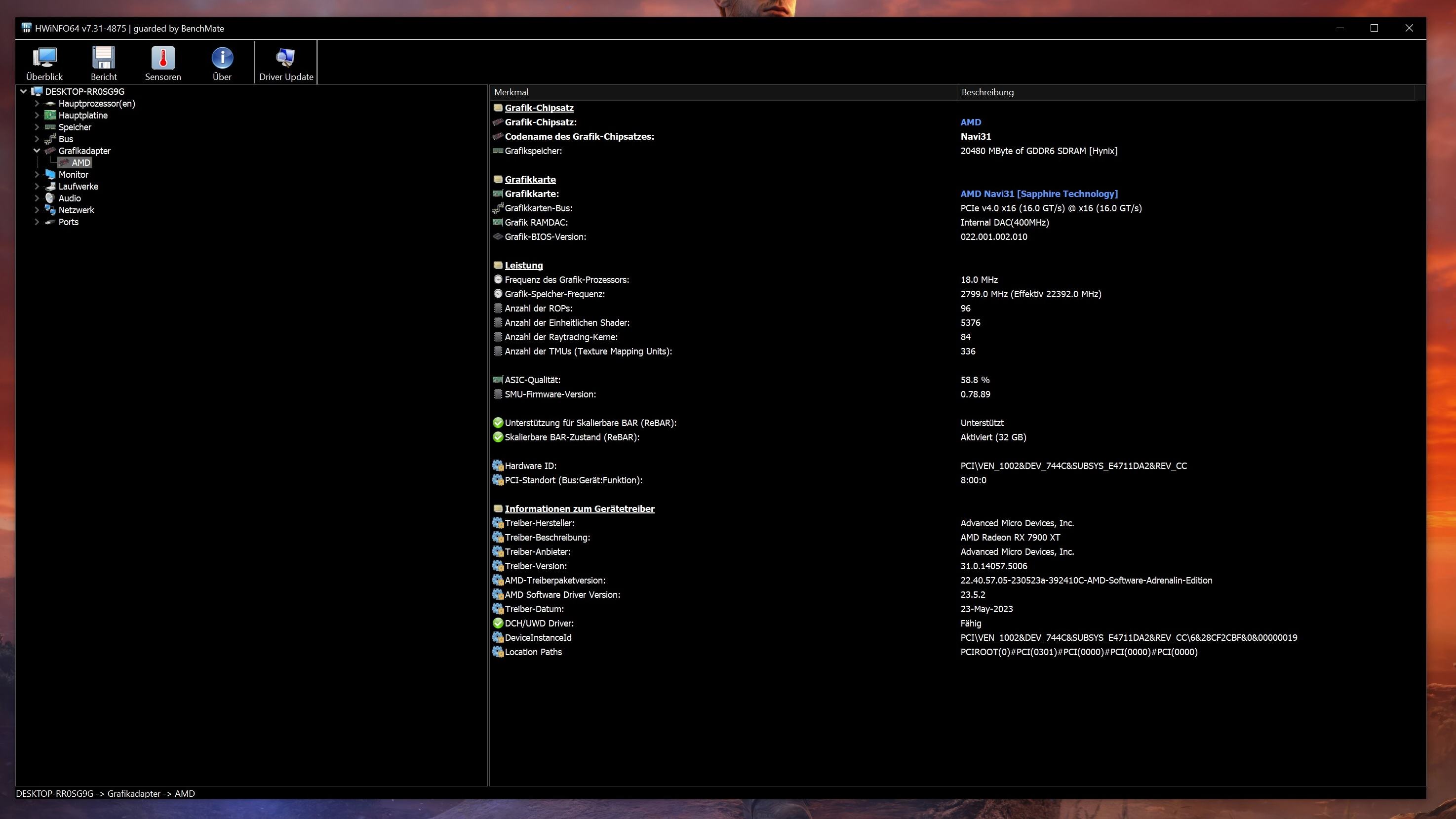Click the AMD Navi31 Sapphire Technology link
Viewport: 1456px width, 819px height.
pos(1039,194)
